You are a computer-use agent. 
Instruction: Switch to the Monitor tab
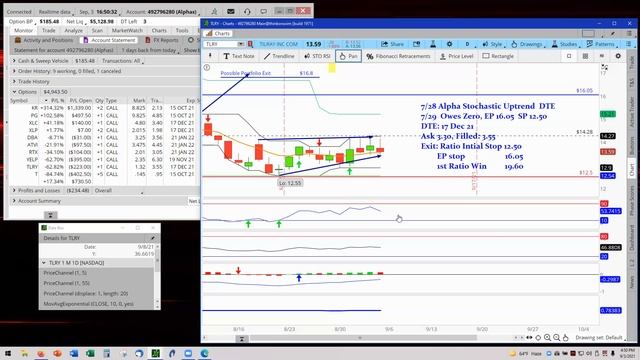point(23,31)
